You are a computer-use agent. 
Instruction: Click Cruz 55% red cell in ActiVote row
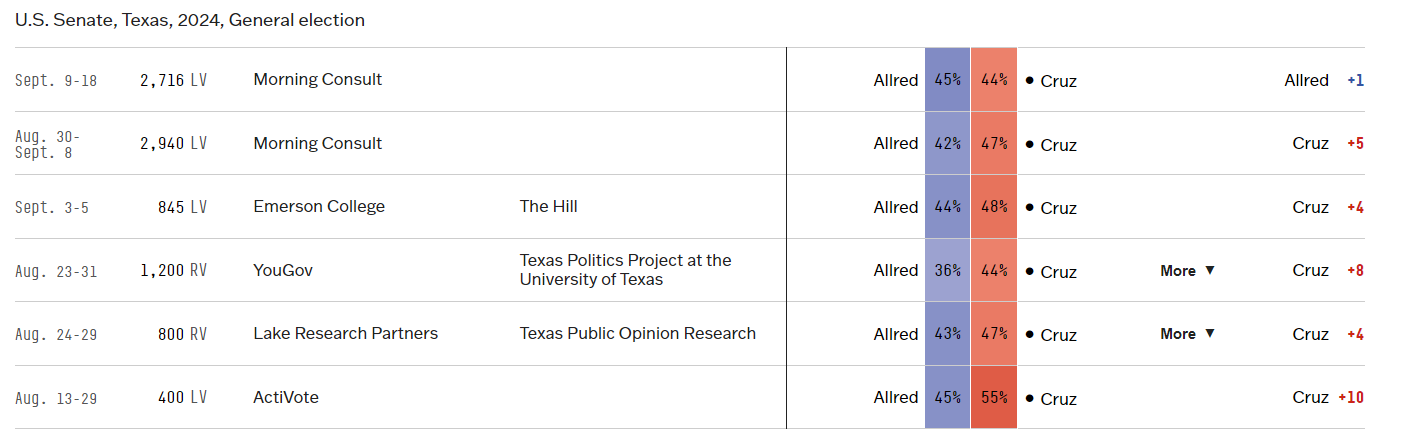pos(994,397)
